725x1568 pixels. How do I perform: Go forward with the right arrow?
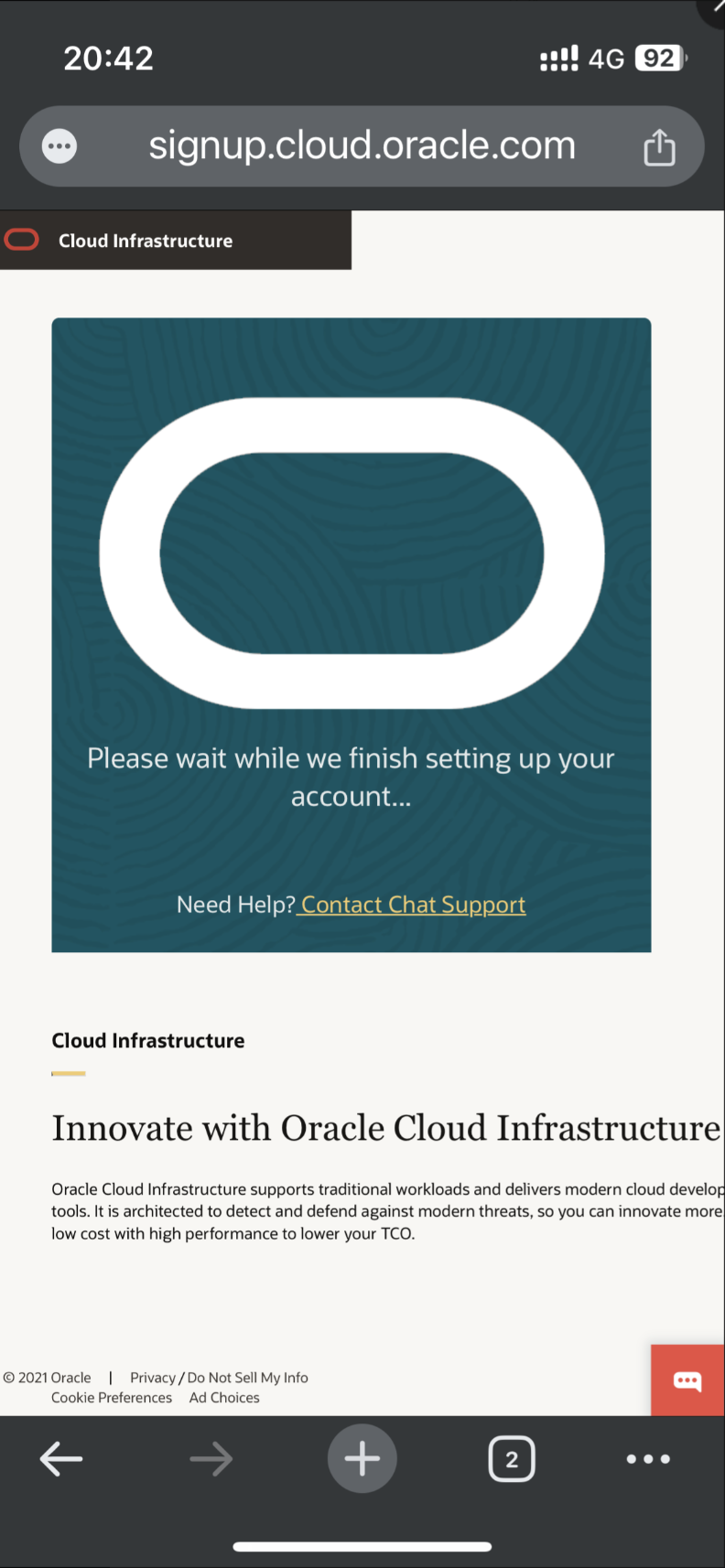pyautogui.click(x=211, y=1459)
